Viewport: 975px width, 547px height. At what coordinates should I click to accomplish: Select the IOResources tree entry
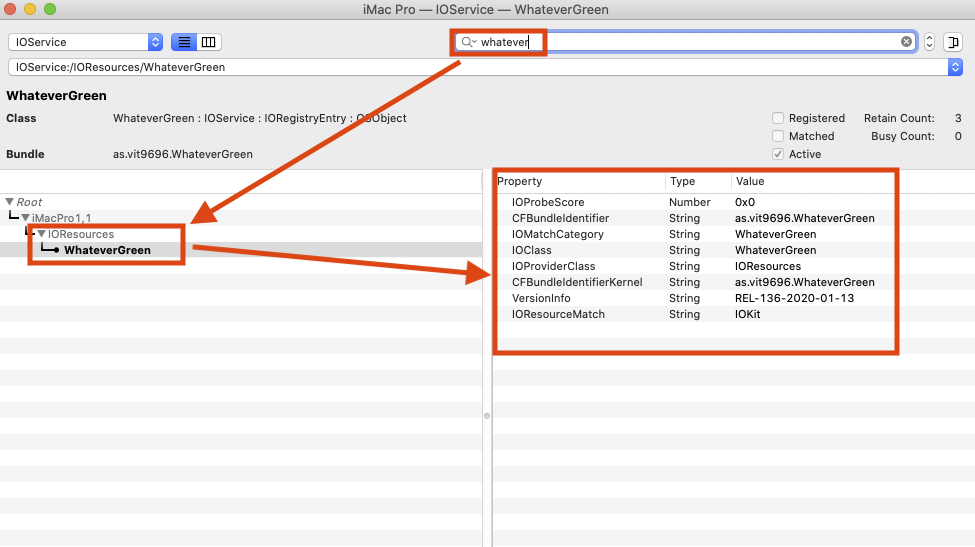coord(81,234)
